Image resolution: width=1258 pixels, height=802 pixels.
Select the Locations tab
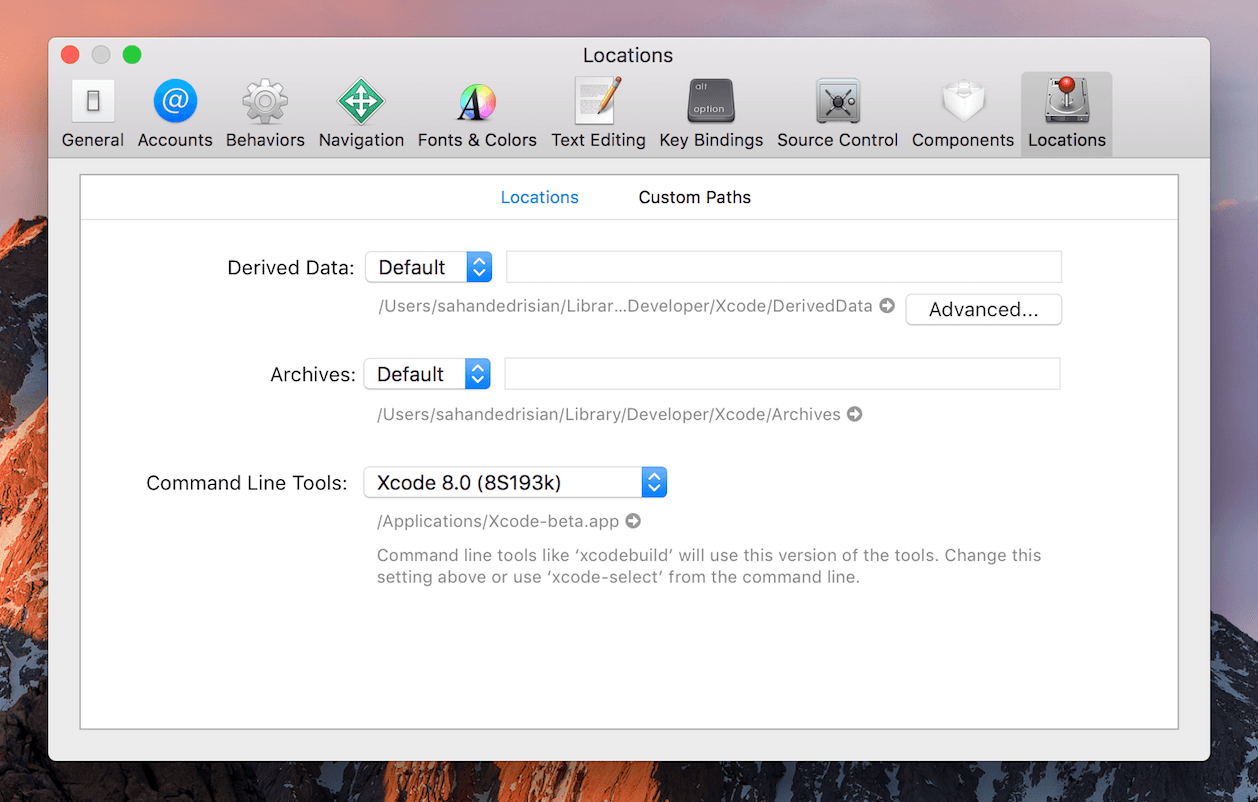tap(539, 197)
